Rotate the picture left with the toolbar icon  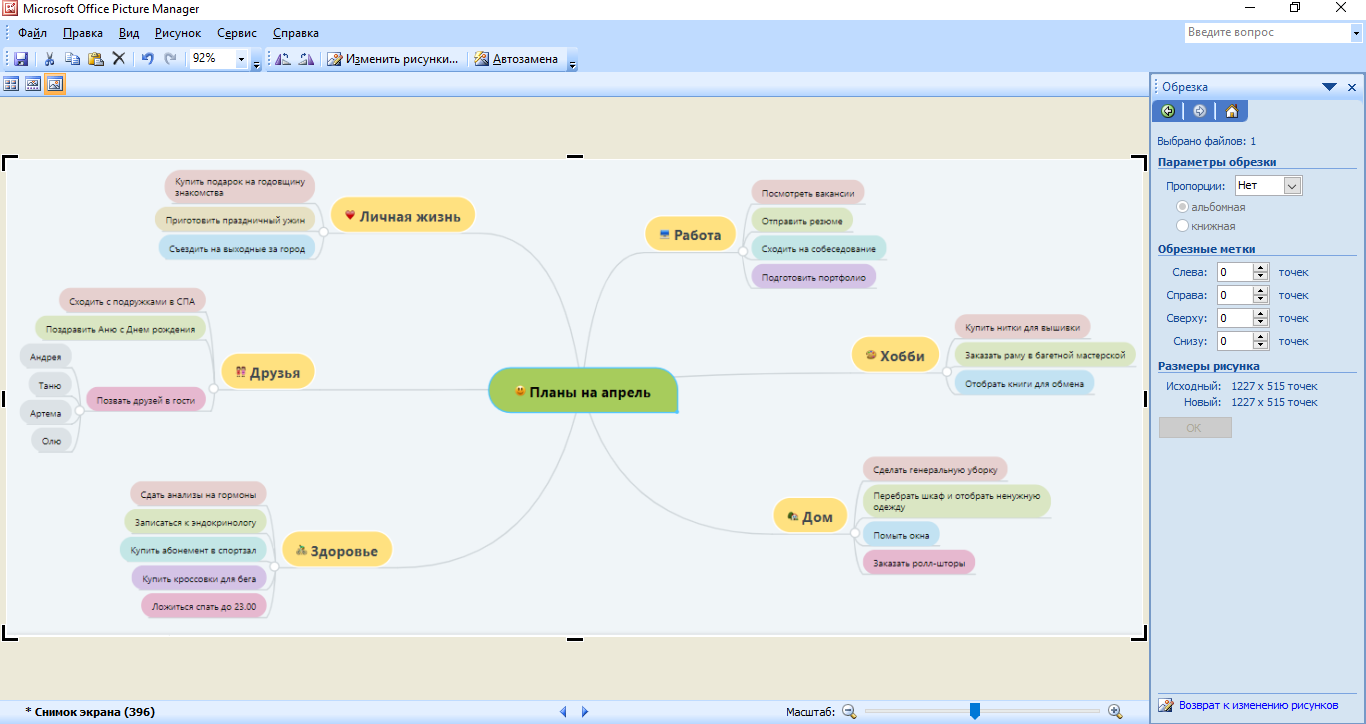coord(283,59)
